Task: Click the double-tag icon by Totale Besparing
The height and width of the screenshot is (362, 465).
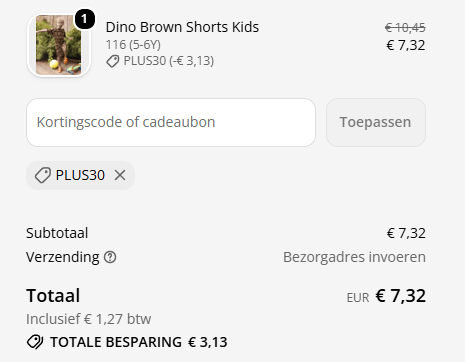Action: [x=35, y=342]
